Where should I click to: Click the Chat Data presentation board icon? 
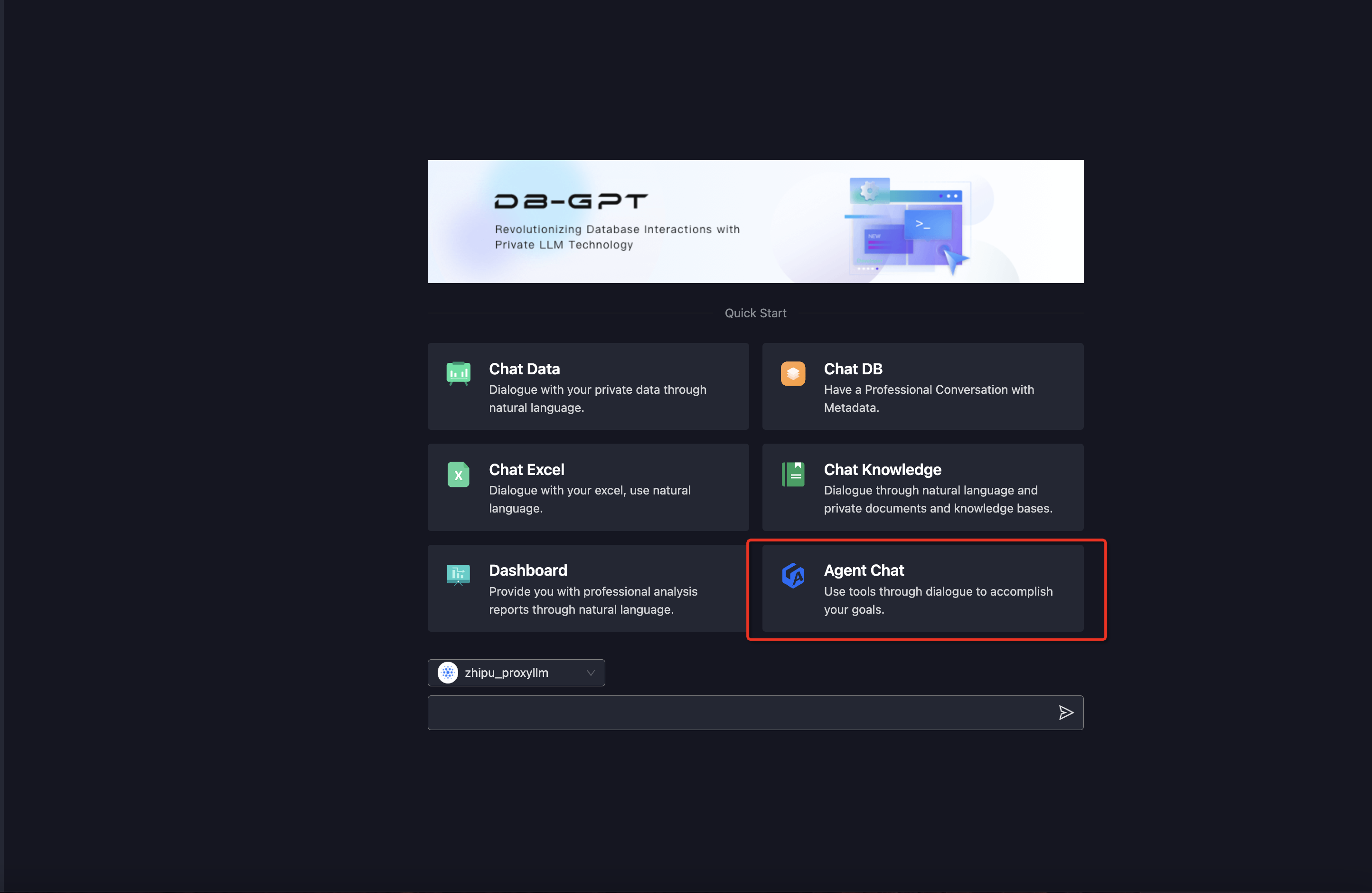coord(458,373)
